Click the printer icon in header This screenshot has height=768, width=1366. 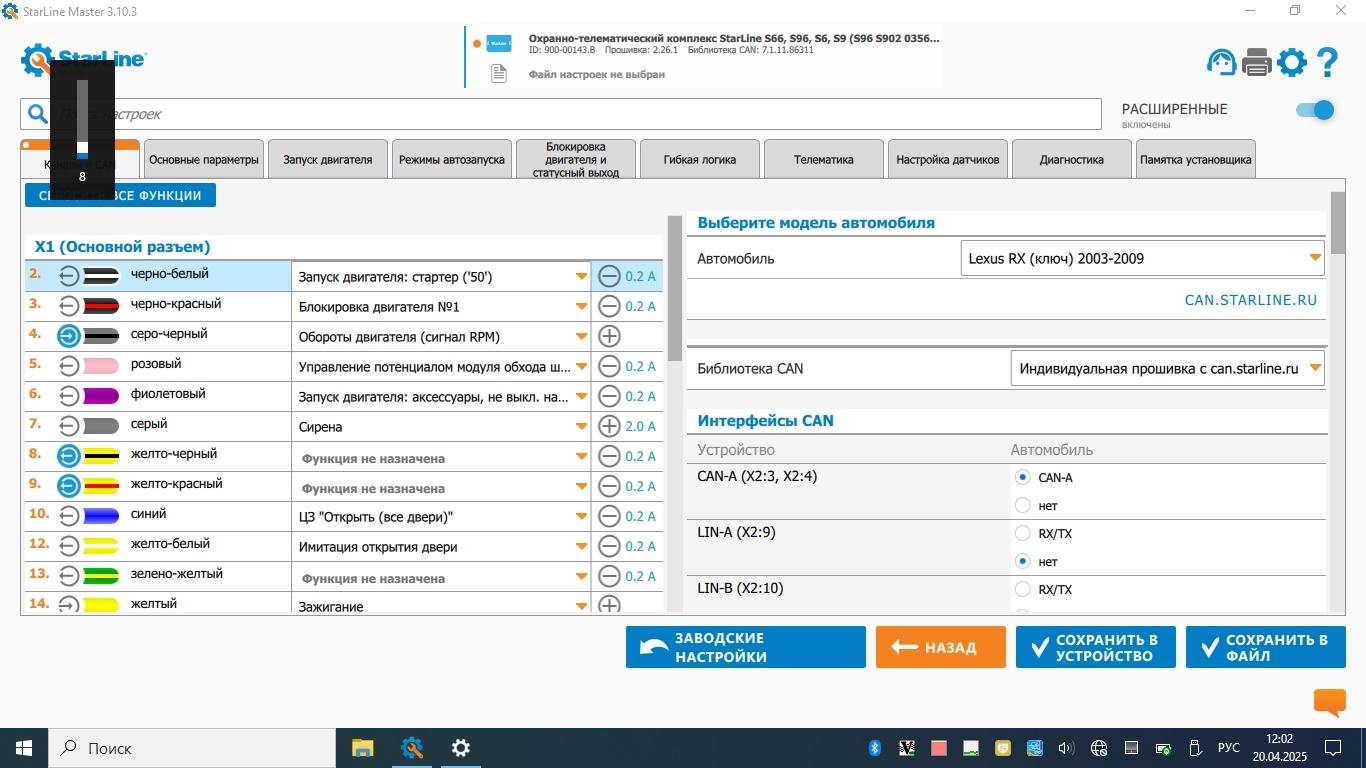(1256, 62)
